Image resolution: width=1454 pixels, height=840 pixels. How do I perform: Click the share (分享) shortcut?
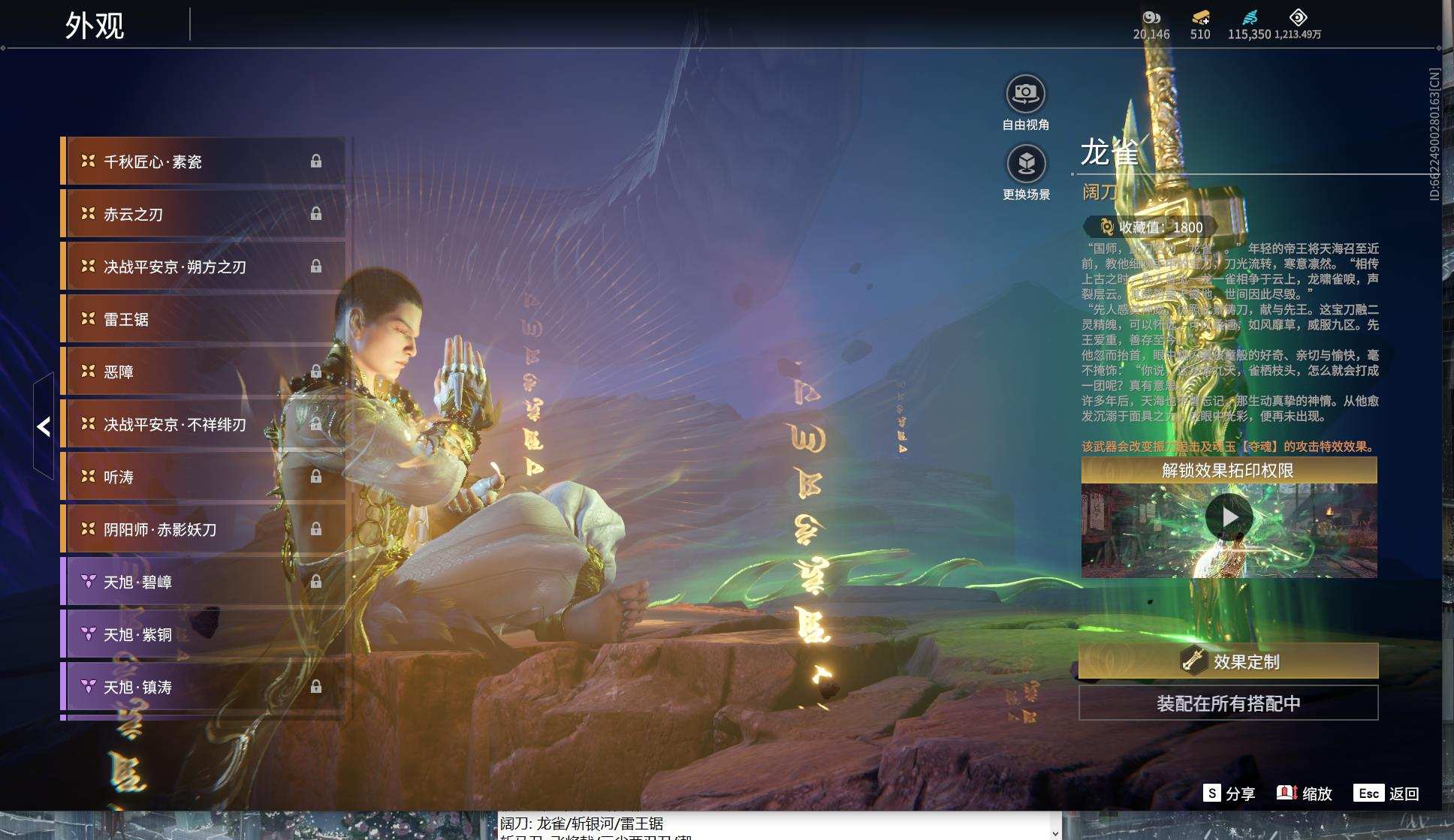click(x=1229, y=793)
